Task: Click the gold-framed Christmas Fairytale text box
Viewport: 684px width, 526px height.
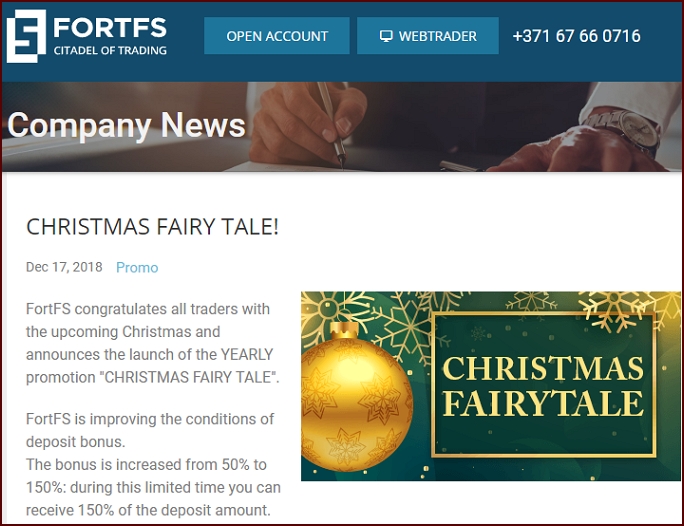Action: coord(544,385)
